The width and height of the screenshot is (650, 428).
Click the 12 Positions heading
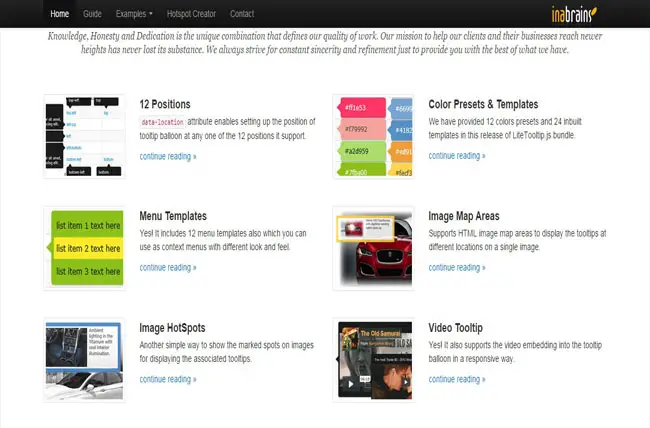point(165,104)
